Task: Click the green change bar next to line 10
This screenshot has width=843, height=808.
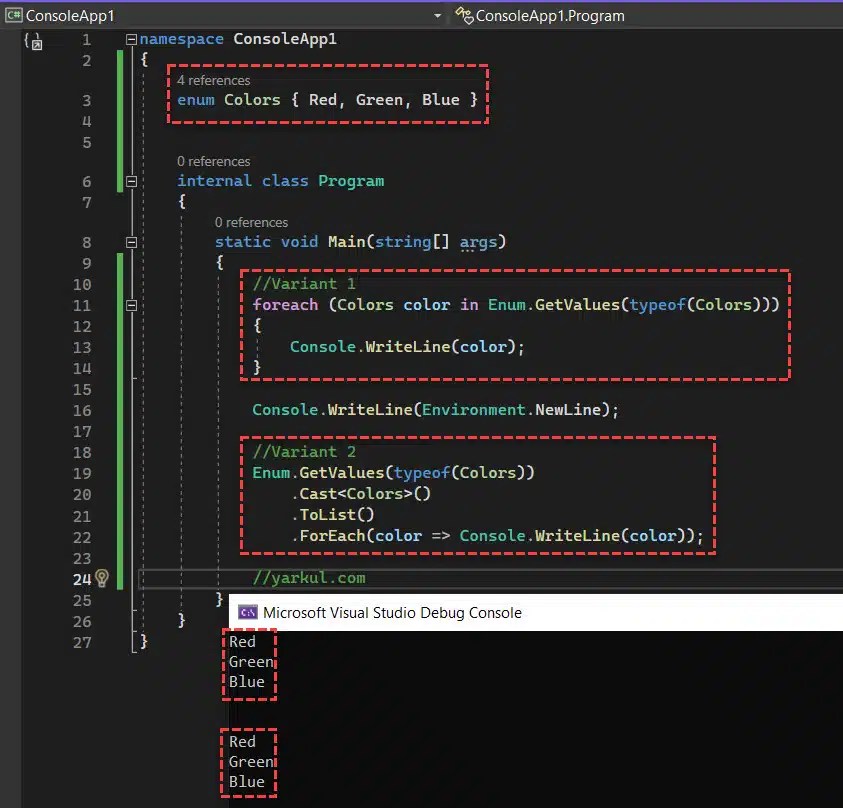Action: pos(118,283)
